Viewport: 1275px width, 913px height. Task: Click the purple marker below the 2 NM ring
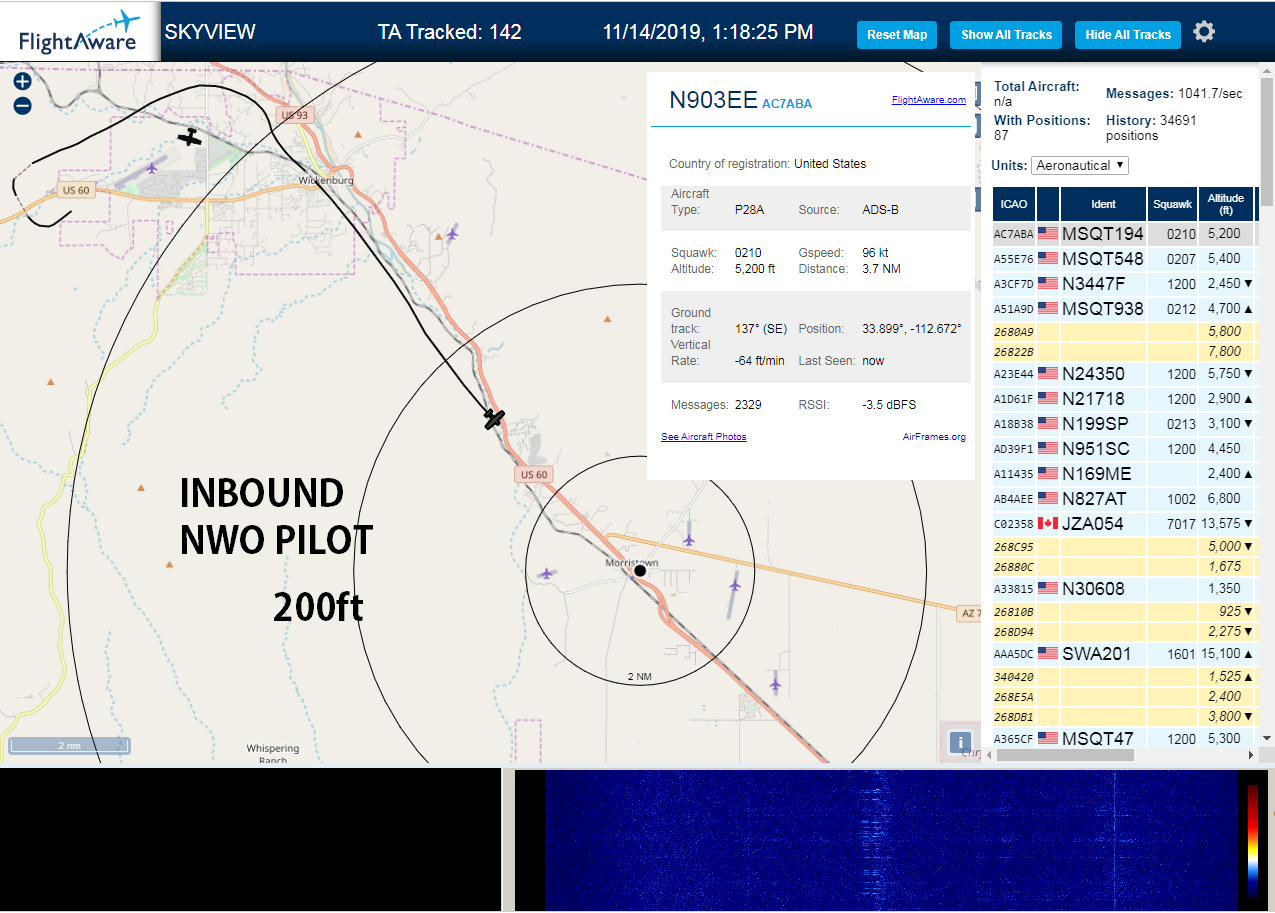(x=775, y=683)
